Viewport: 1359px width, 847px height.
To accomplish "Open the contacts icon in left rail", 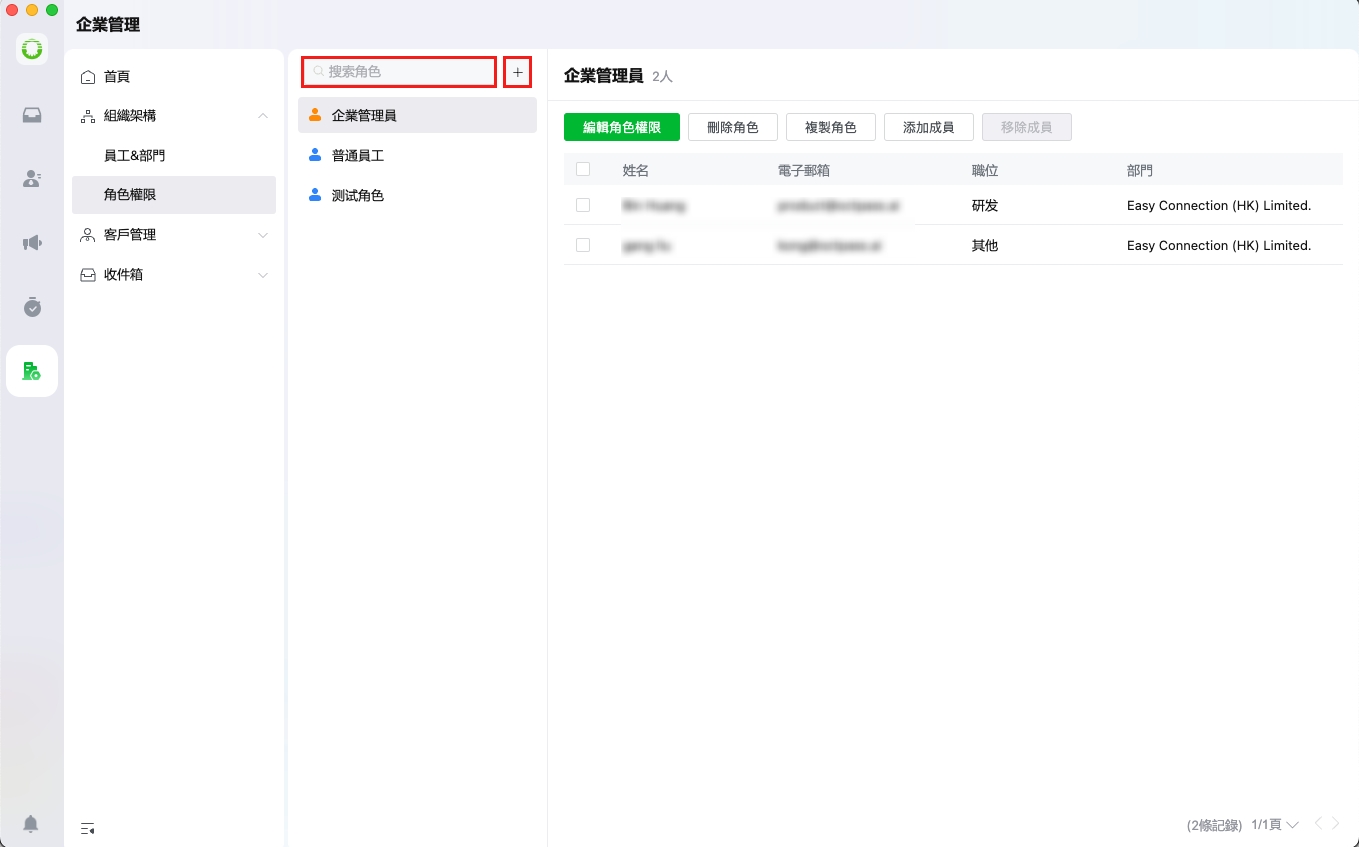I will pos(32,179).
